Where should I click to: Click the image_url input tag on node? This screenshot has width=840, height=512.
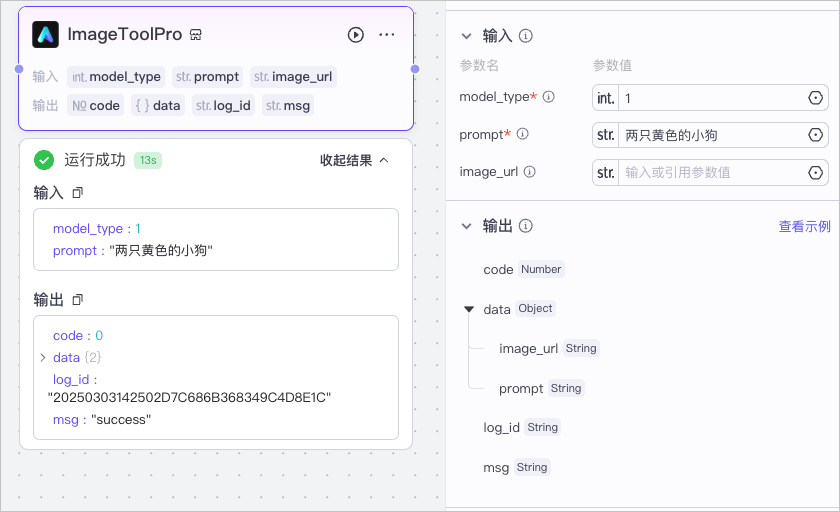click(293, 77)
